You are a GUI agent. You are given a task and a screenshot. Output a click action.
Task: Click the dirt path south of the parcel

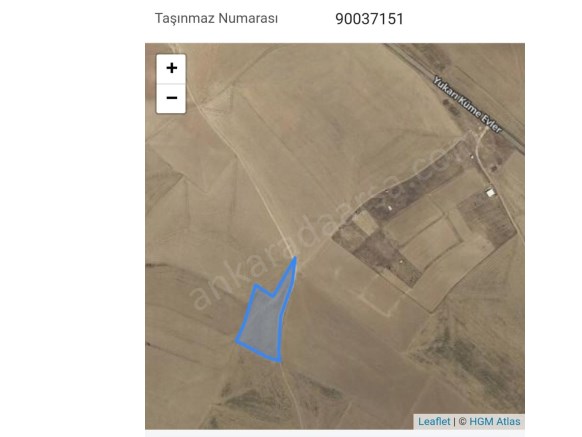tap(291, 395)
